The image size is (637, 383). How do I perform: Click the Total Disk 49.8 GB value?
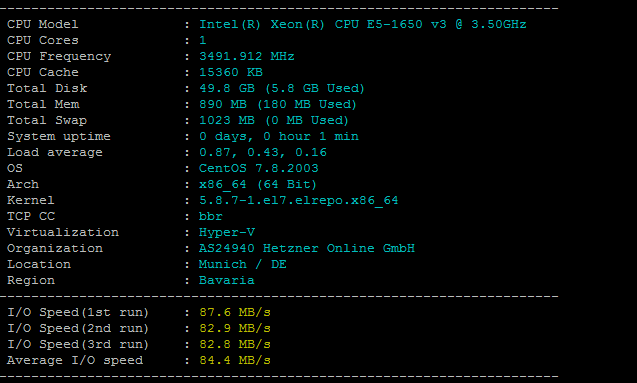pos(282,88)
